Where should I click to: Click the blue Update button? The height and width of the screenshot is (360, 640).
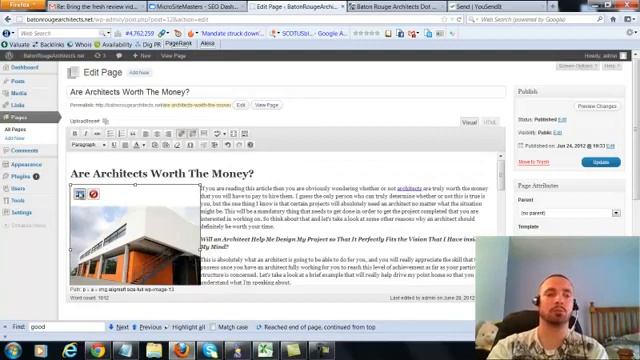(601, 162)
